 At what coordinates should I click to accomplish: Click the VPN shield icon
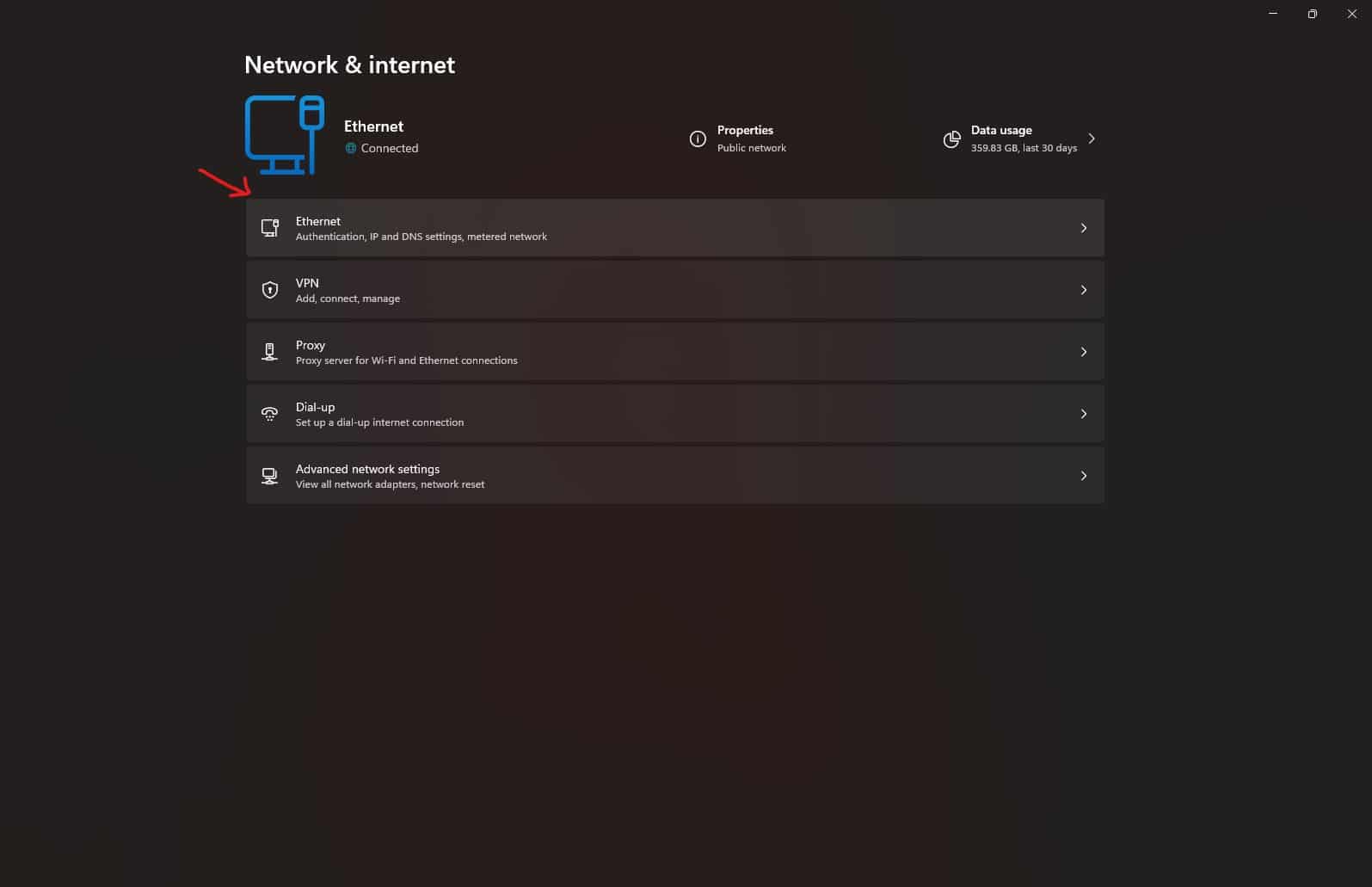click(x=270, y=290)
